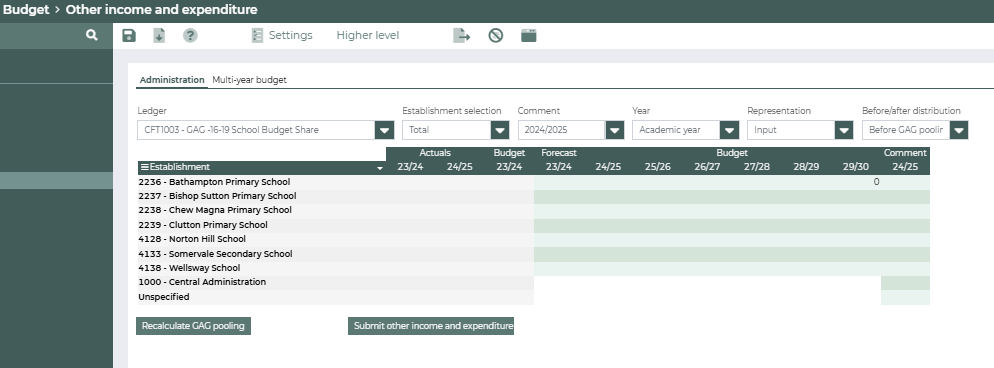Save the budget with floppy disk icon
The height and width of the screenshot is (368, 994).
[x=129, y=35]
